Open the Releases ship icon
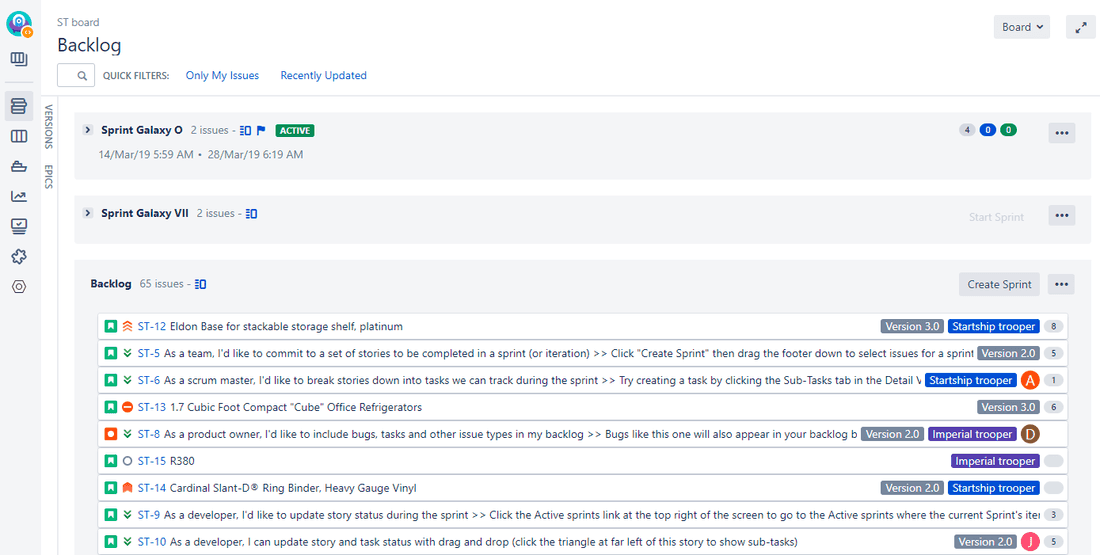 (19, 166)
